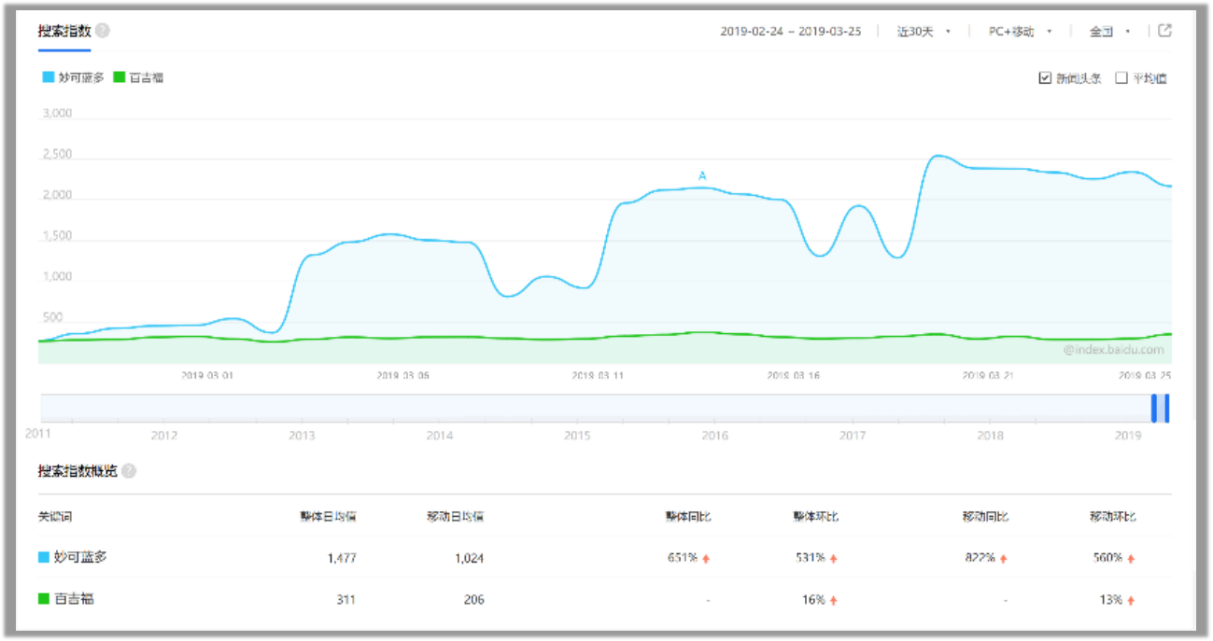Viewport: 1213px width, 641px height.
Task: Click the 整体日均值 column header
Action: (328, 516)
